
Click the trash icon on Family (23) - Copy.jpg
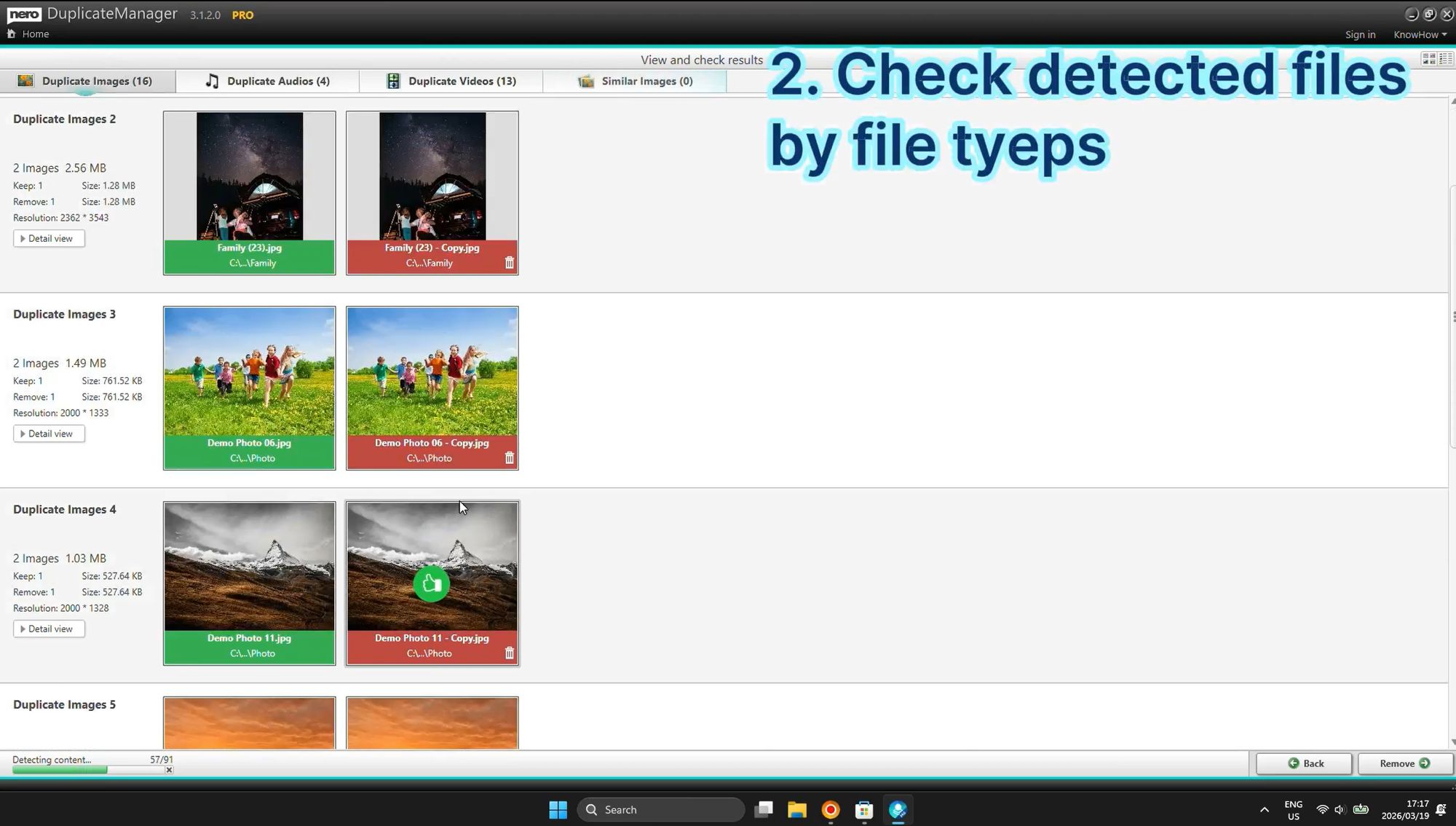click(x=509, y=262)
